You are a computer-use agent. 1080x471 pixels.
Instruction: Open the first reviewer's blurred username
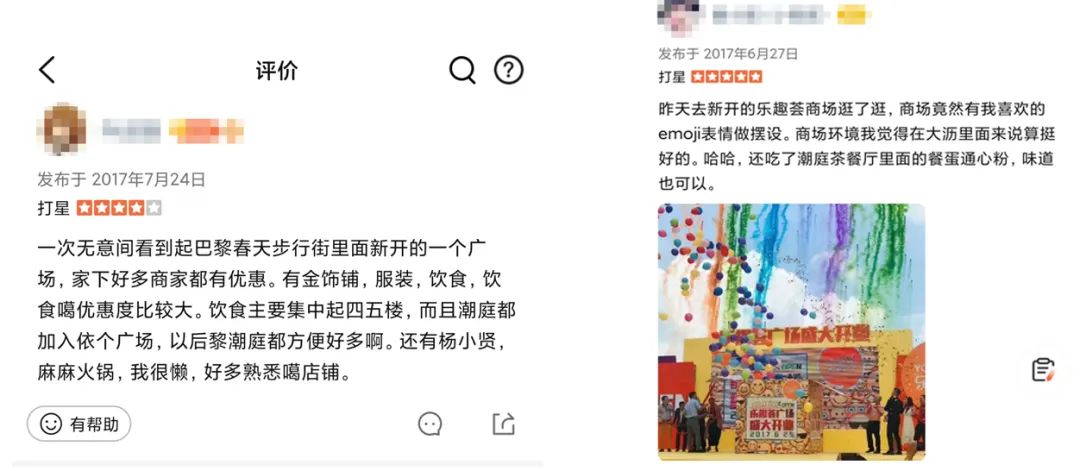(131, 131)
